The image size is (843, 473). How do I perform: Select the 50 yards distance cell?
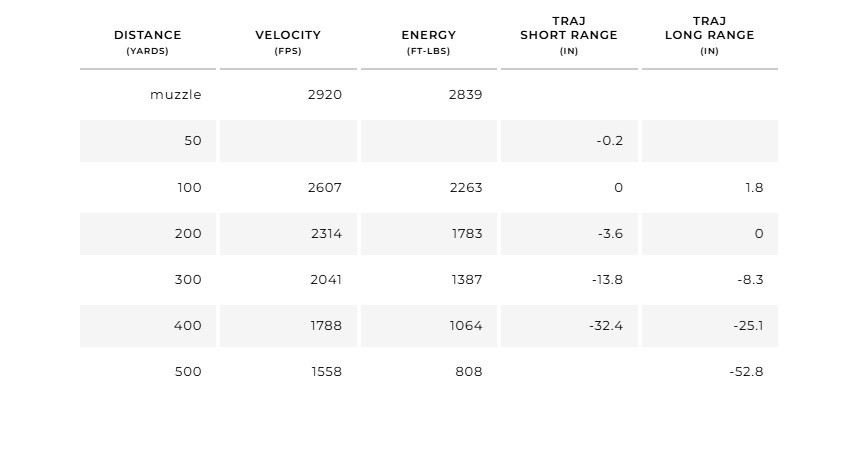coord(148,141)
